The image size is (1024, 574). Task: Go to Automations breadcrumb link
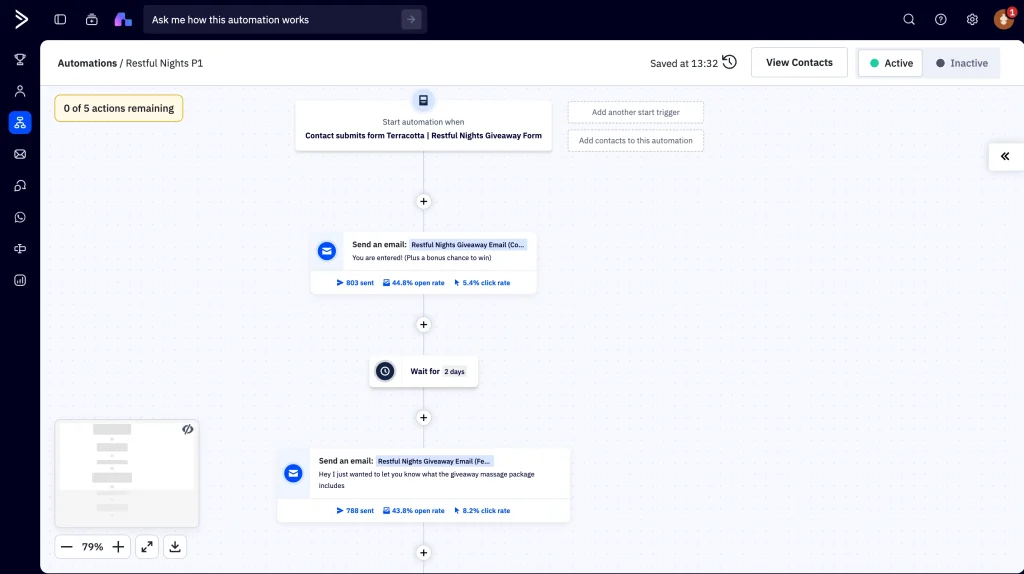pyautogui.click(x=87, y=63)
